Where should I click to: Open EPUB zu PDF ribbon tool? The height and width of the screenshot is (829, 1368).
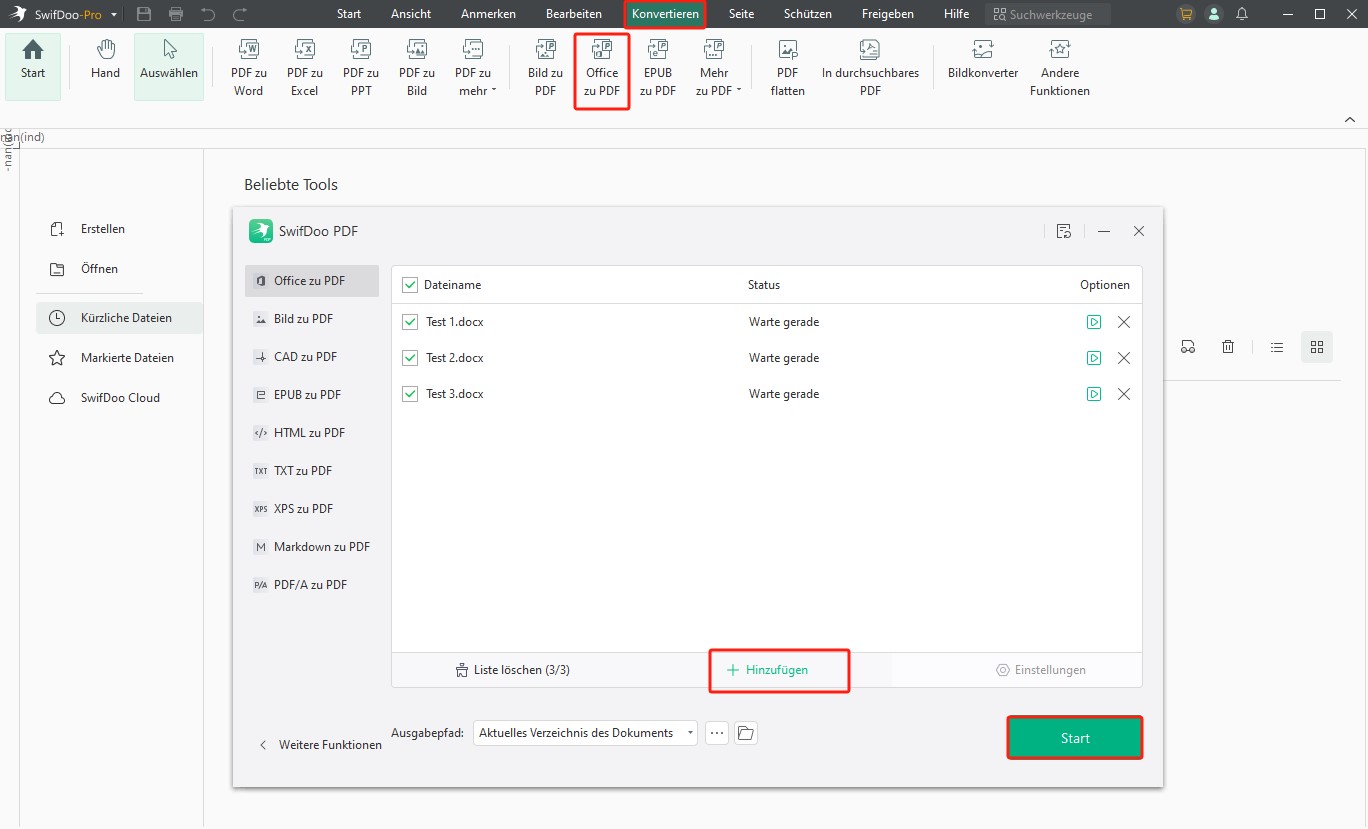tap(658, 68)
